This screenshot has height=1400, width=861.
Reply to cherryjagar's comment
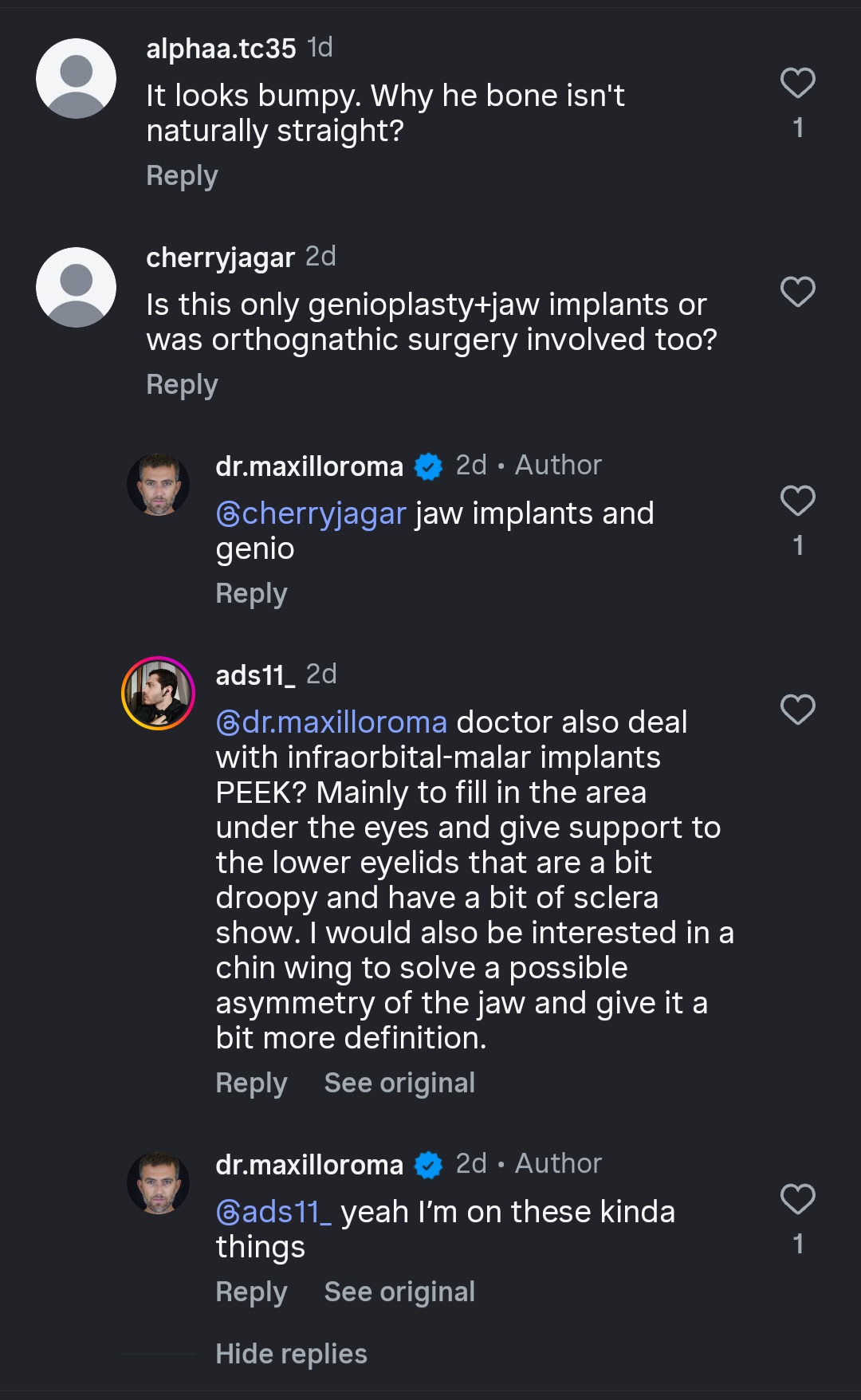coord(182,384)
